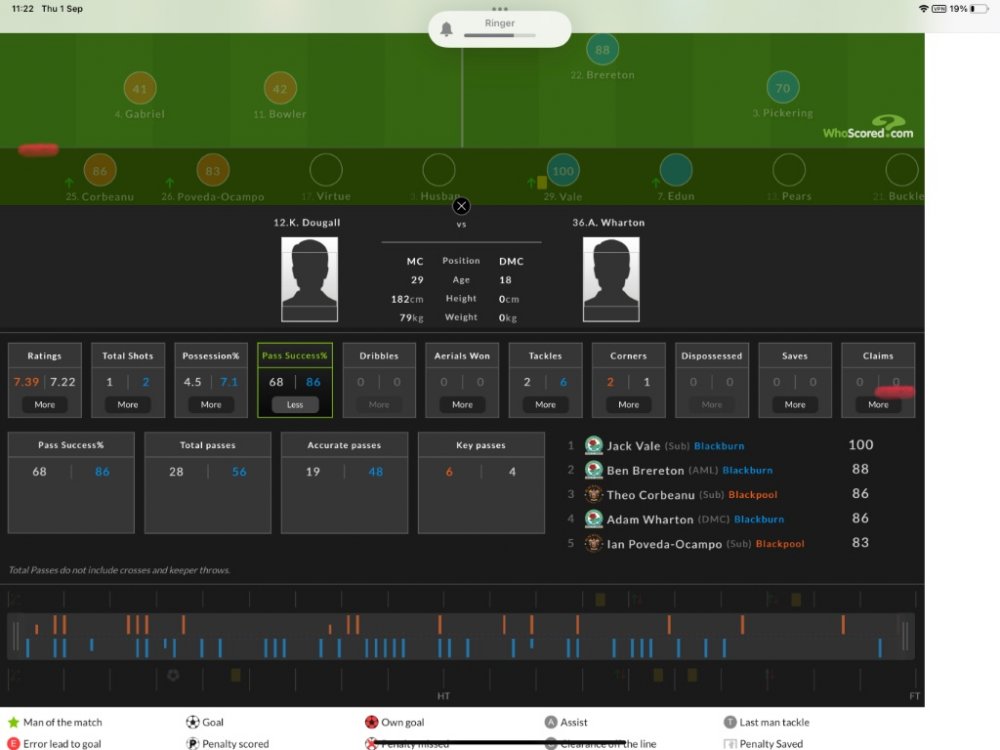Pick Pickering's player circle rated 70
Screen dimensions: 1000x750
coord(783,88)
